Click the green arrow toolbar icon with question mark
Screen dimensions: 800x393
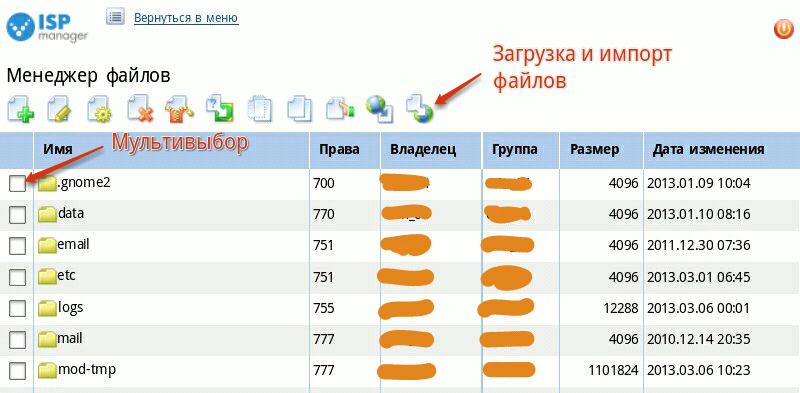point(219,109)
